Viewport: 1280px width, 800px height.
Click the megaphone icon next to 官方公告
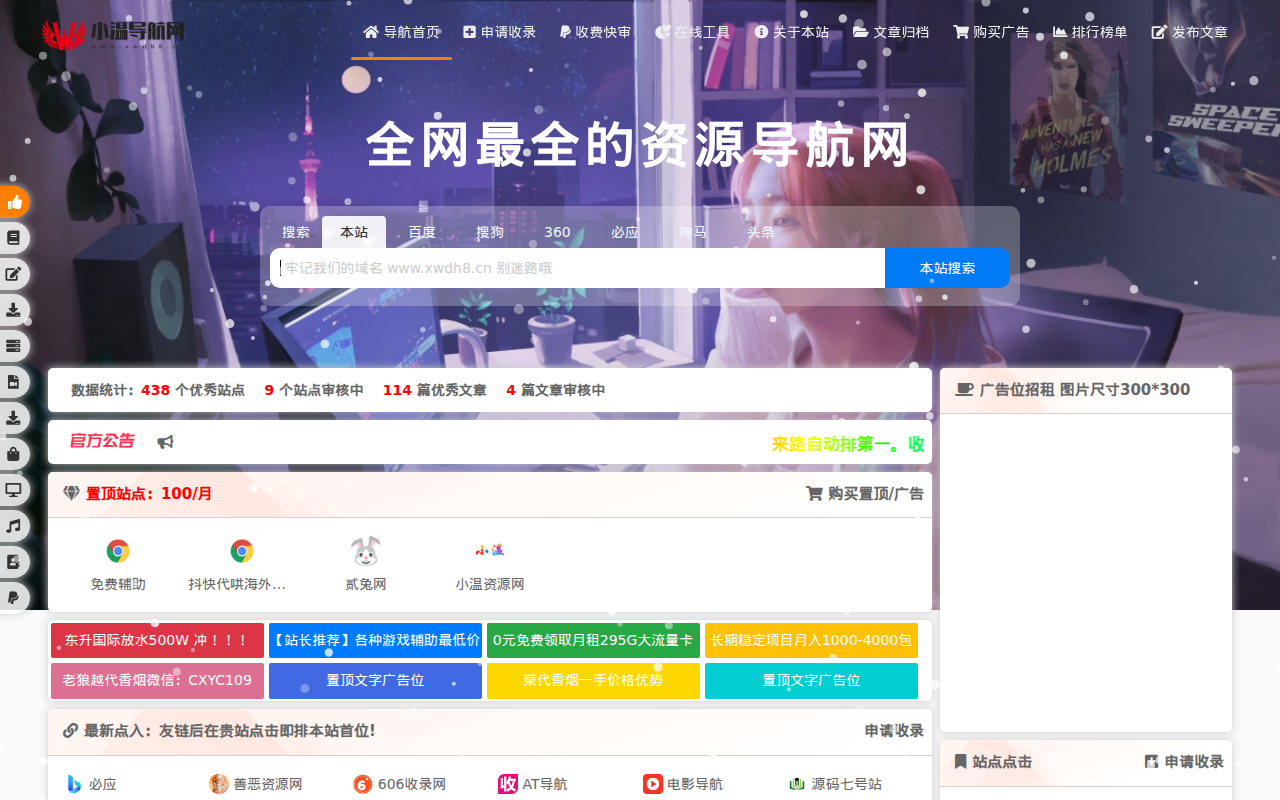165,441
